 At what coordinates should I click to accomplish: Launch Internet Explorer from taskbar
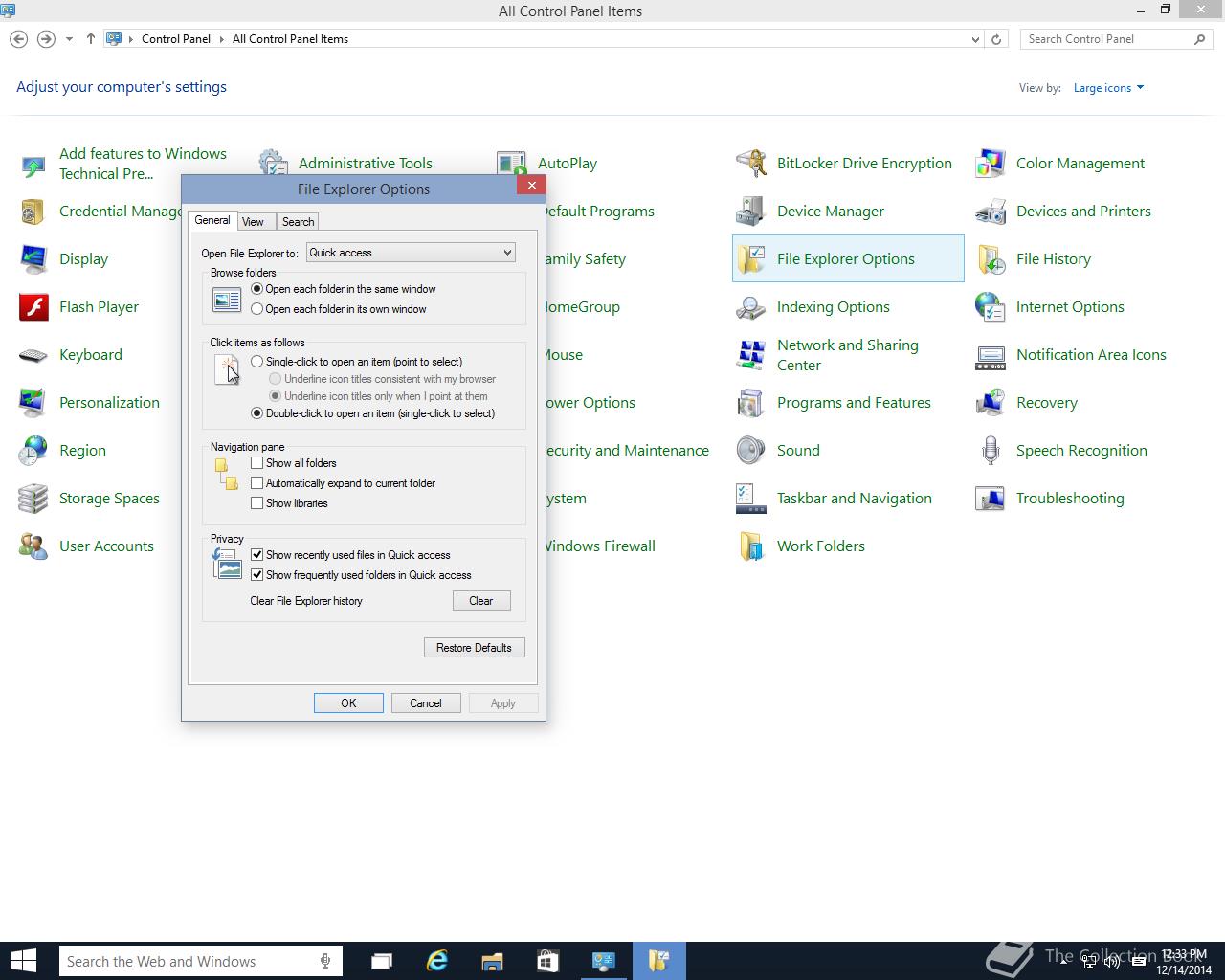[x=437, y=961]
